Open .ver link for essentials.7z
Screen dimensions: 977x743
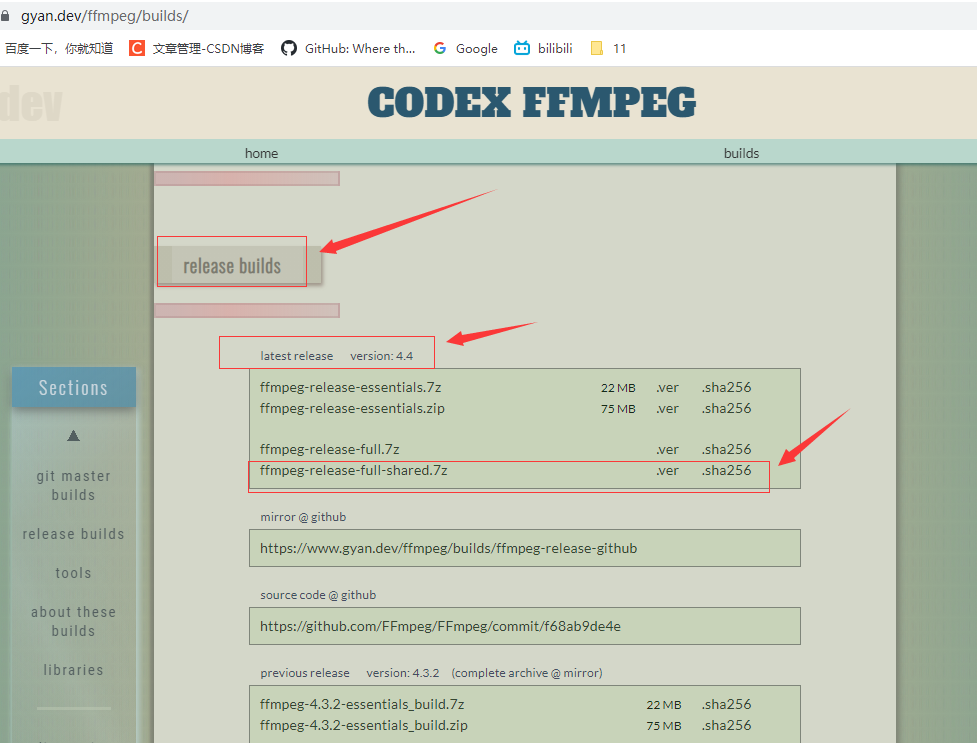click(x=667, y=388)
